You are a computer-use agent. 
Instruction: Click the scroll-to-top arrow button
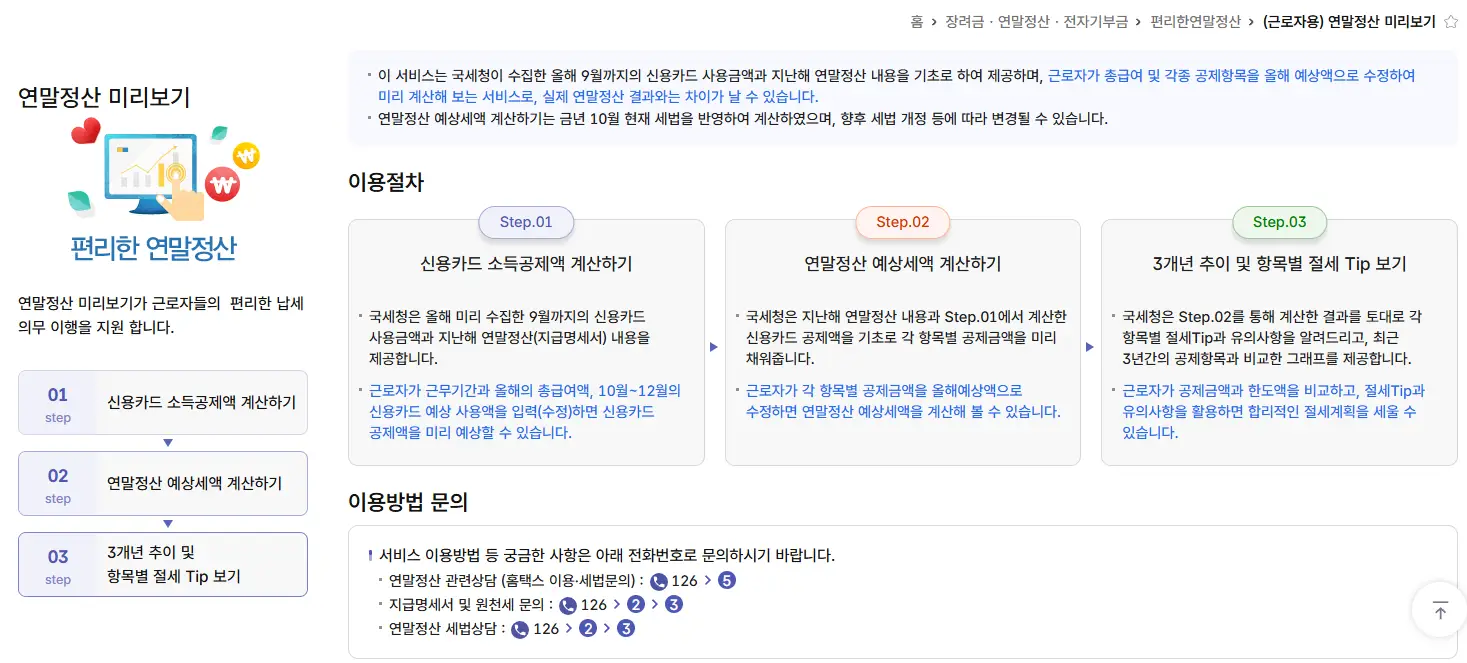[x=1438, y=611]
